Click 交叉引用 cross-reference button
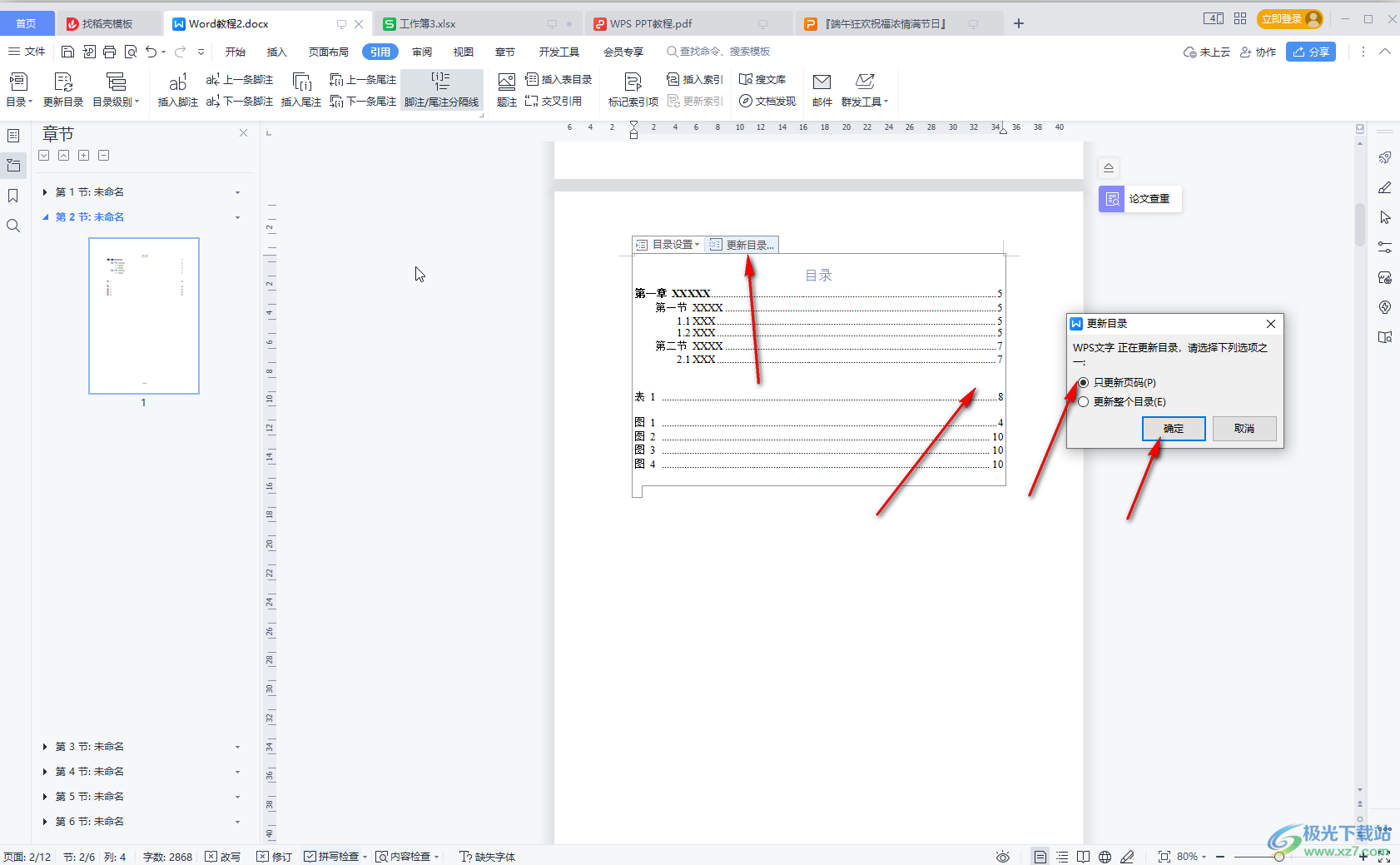Viewport: 1400px width, 865px height. [554, 102]
